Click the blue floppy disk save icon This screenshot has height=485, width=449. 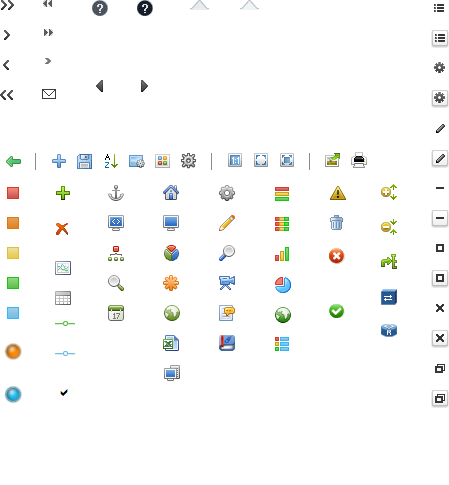tap(84, 161)
